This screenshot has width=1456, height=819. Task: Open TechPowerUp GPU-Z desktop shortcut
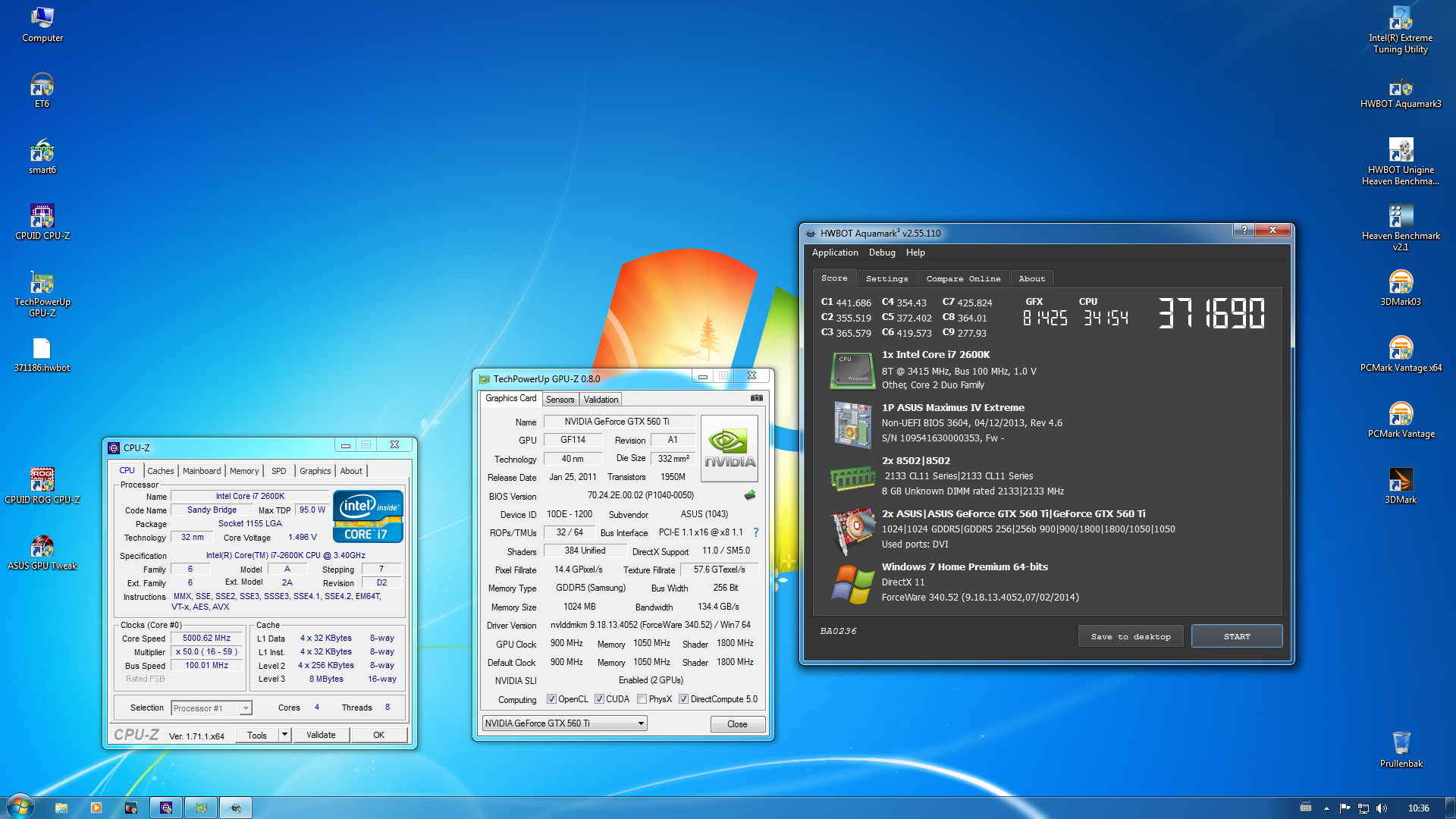click(x=42, y=294)
